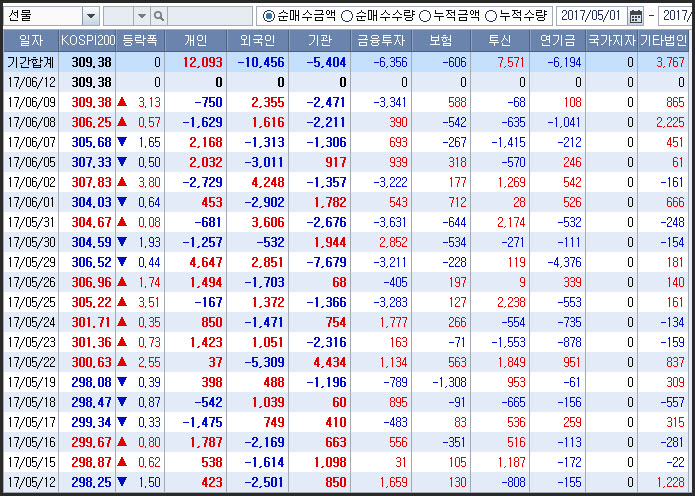Click KOSPI200 value 305.68
This screenshot has height=496, width=695.
click(x=91, y=142)
